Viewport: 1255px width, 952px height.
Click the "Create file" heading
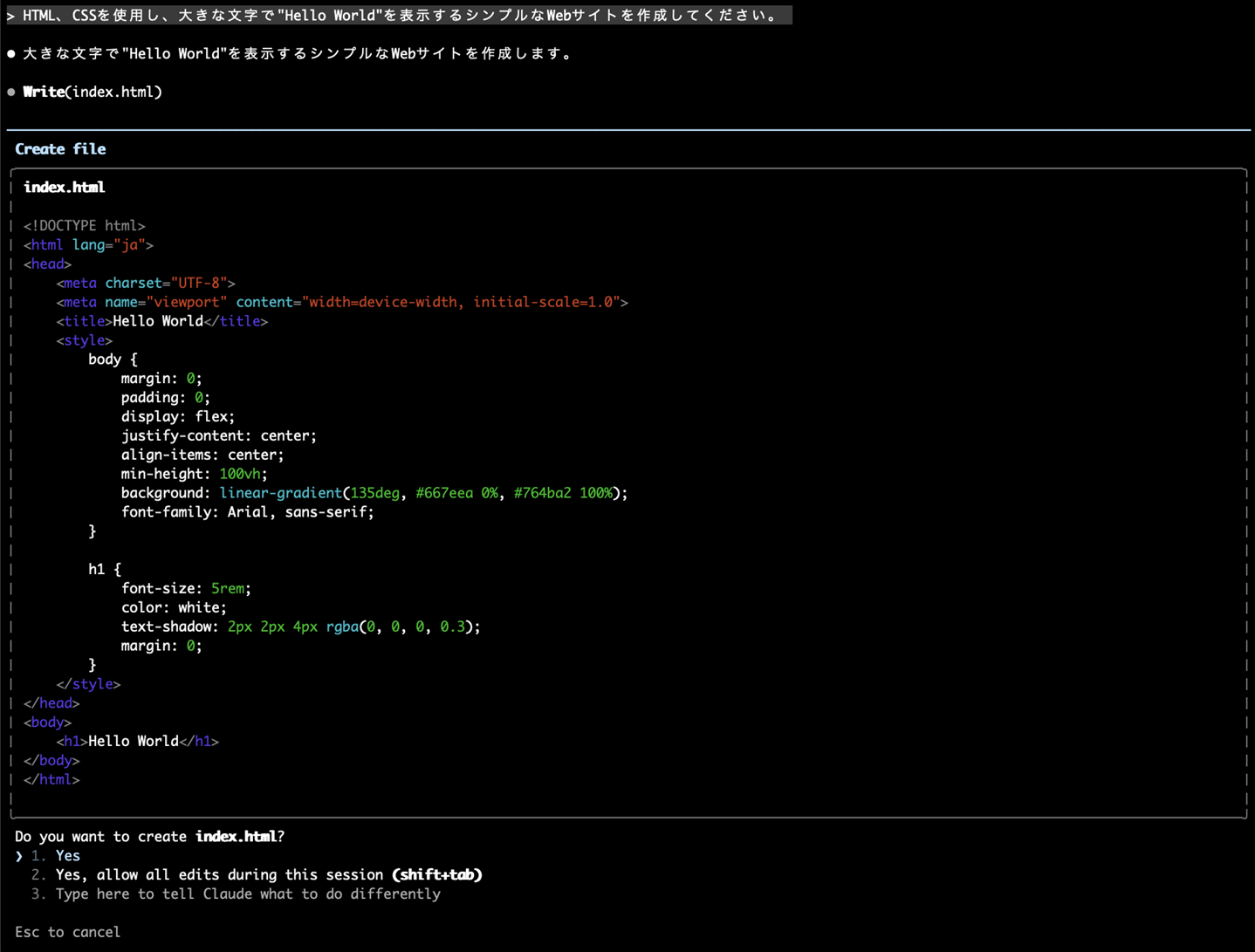pyautogui.click(x=60, y=149)
